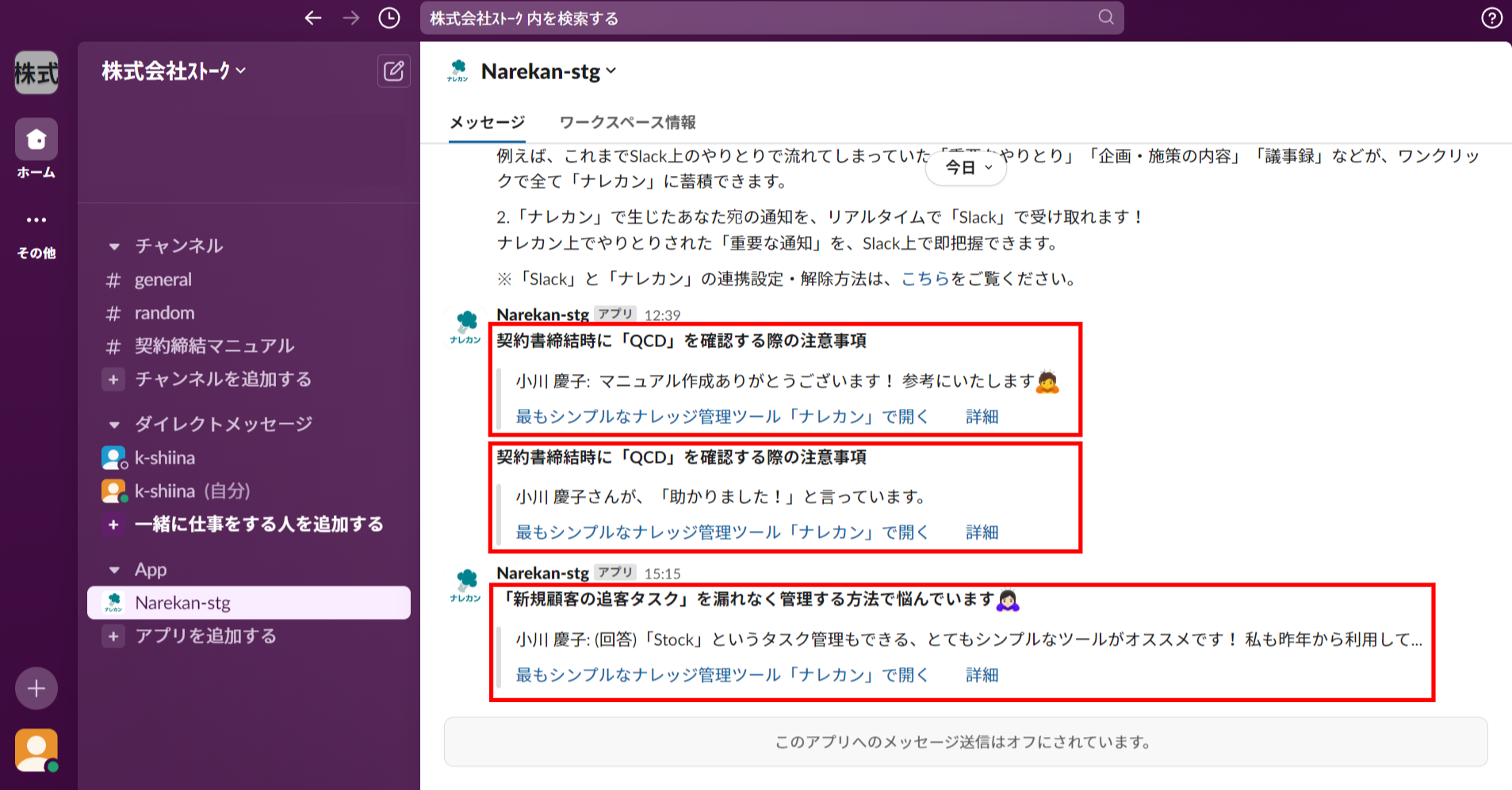Open the help question mark icon
1512x790 pixels.
pos(1491,17)
